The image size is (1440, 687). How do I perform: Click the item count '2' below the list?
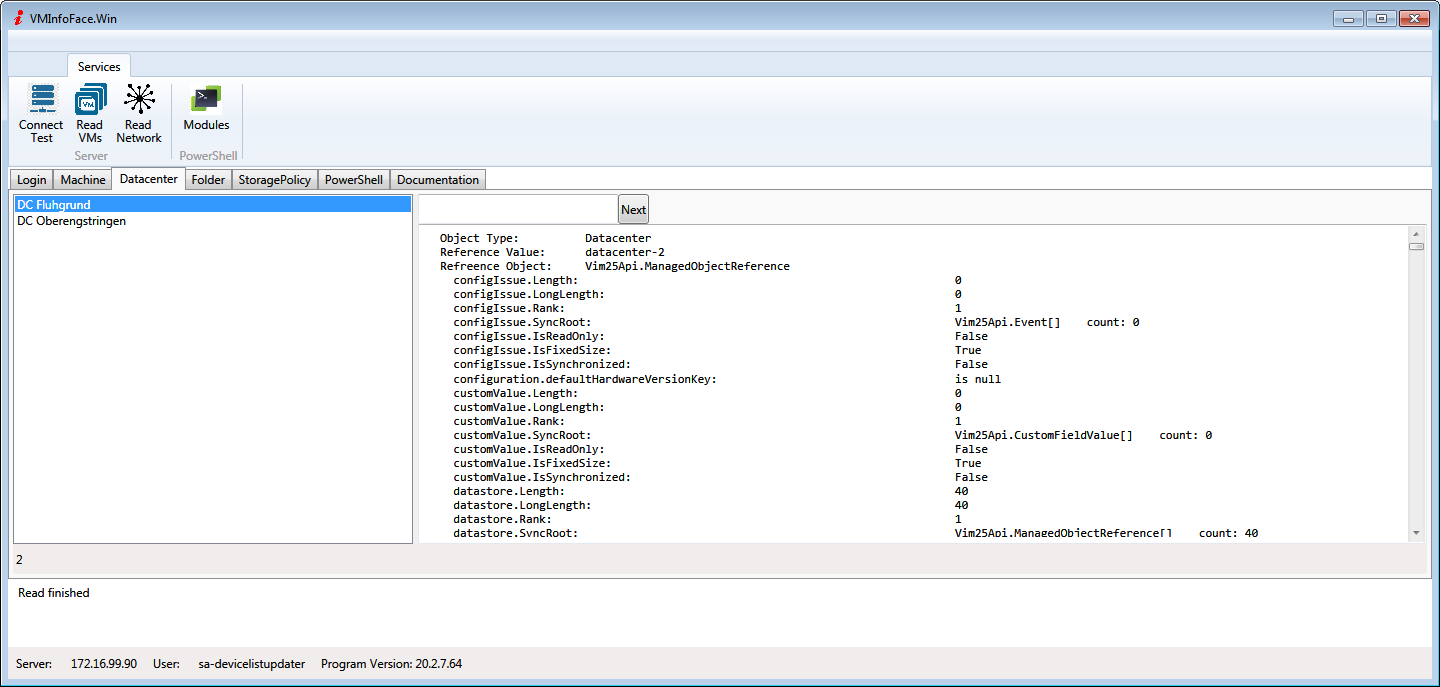[20, 560]
